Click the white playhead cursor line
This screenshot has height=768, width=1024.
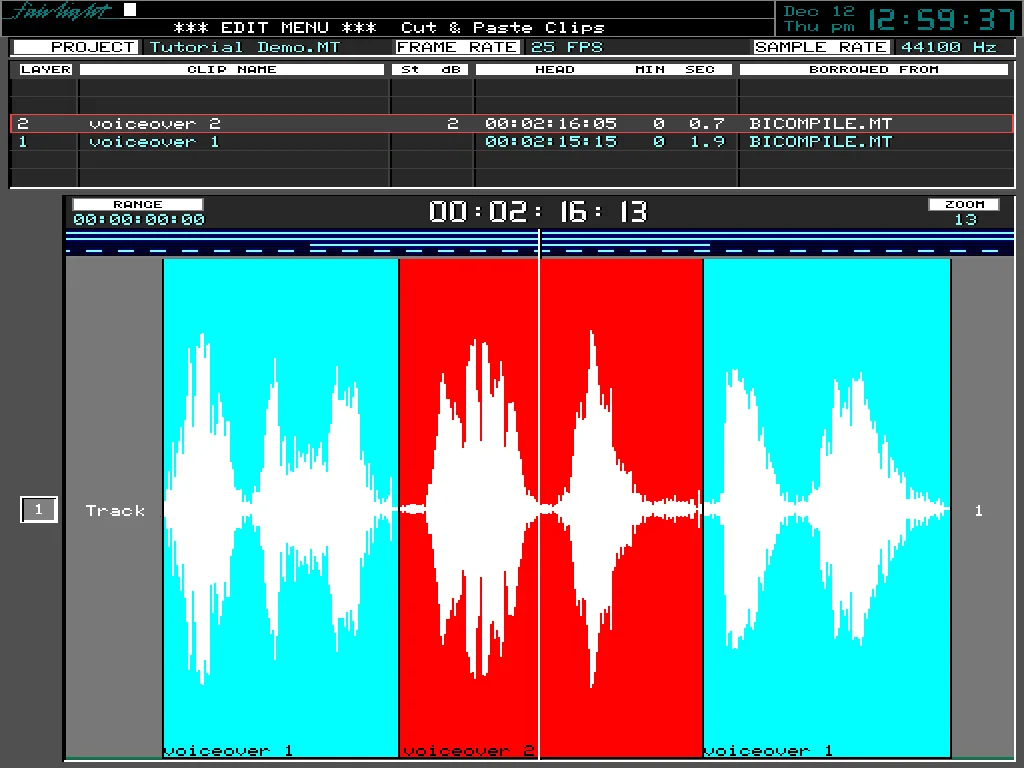539,496
